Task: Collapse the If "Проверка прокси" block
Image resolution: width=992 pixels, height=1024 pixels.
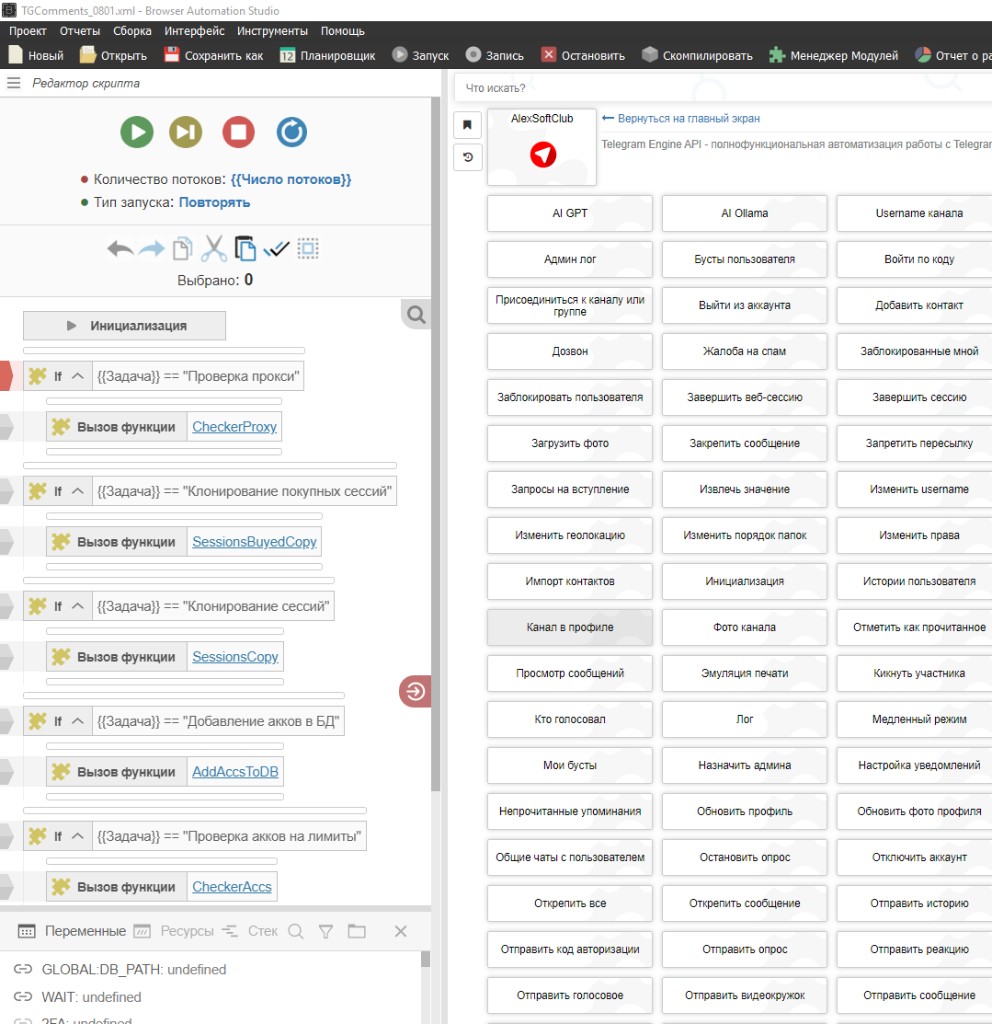Action: [x=78, y=376]
